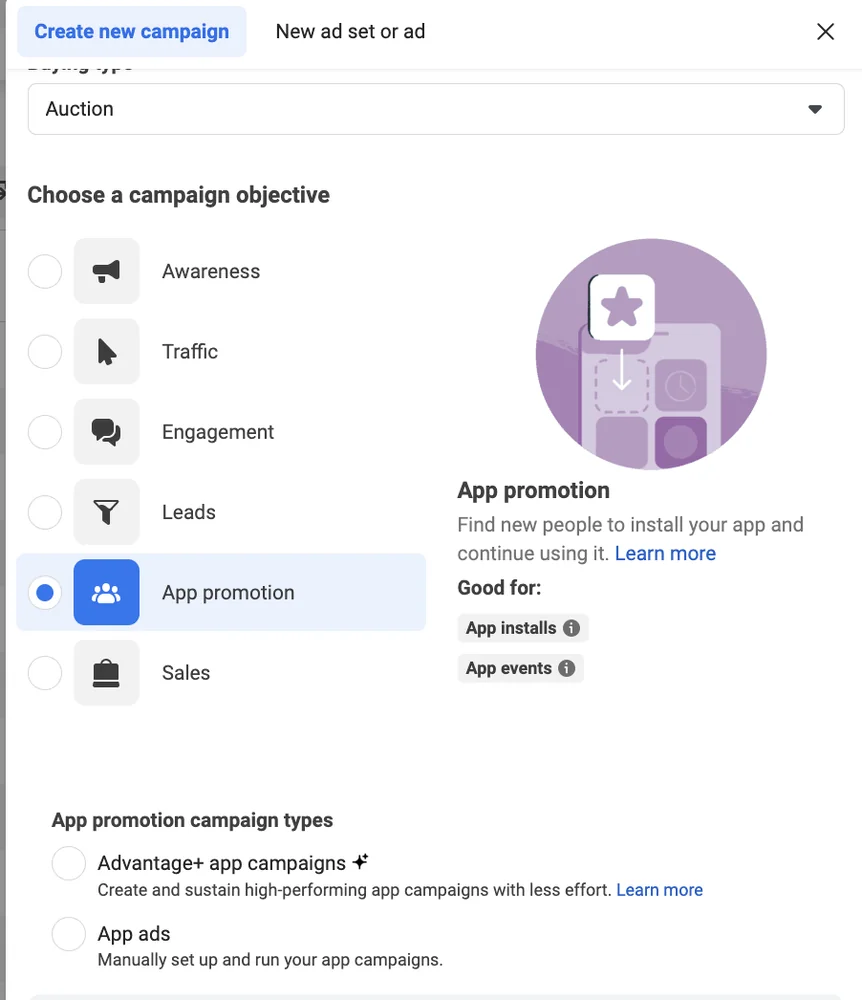Click the sparkle icon beside Advantage+ app campaigns

(x=361, y=862)
